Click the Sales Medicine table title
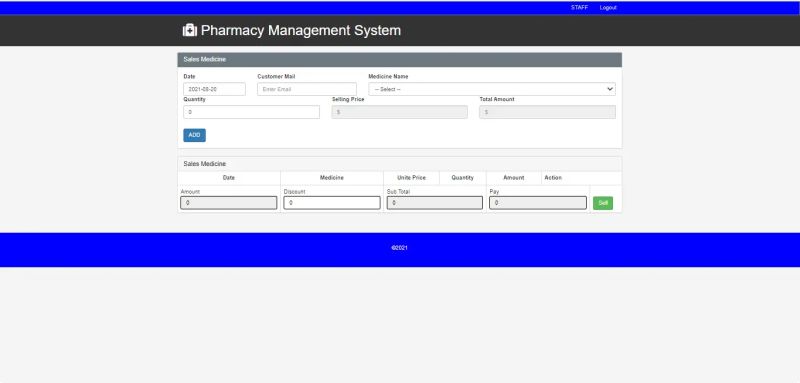Viewport: 800px width, 383px height. 205,164
